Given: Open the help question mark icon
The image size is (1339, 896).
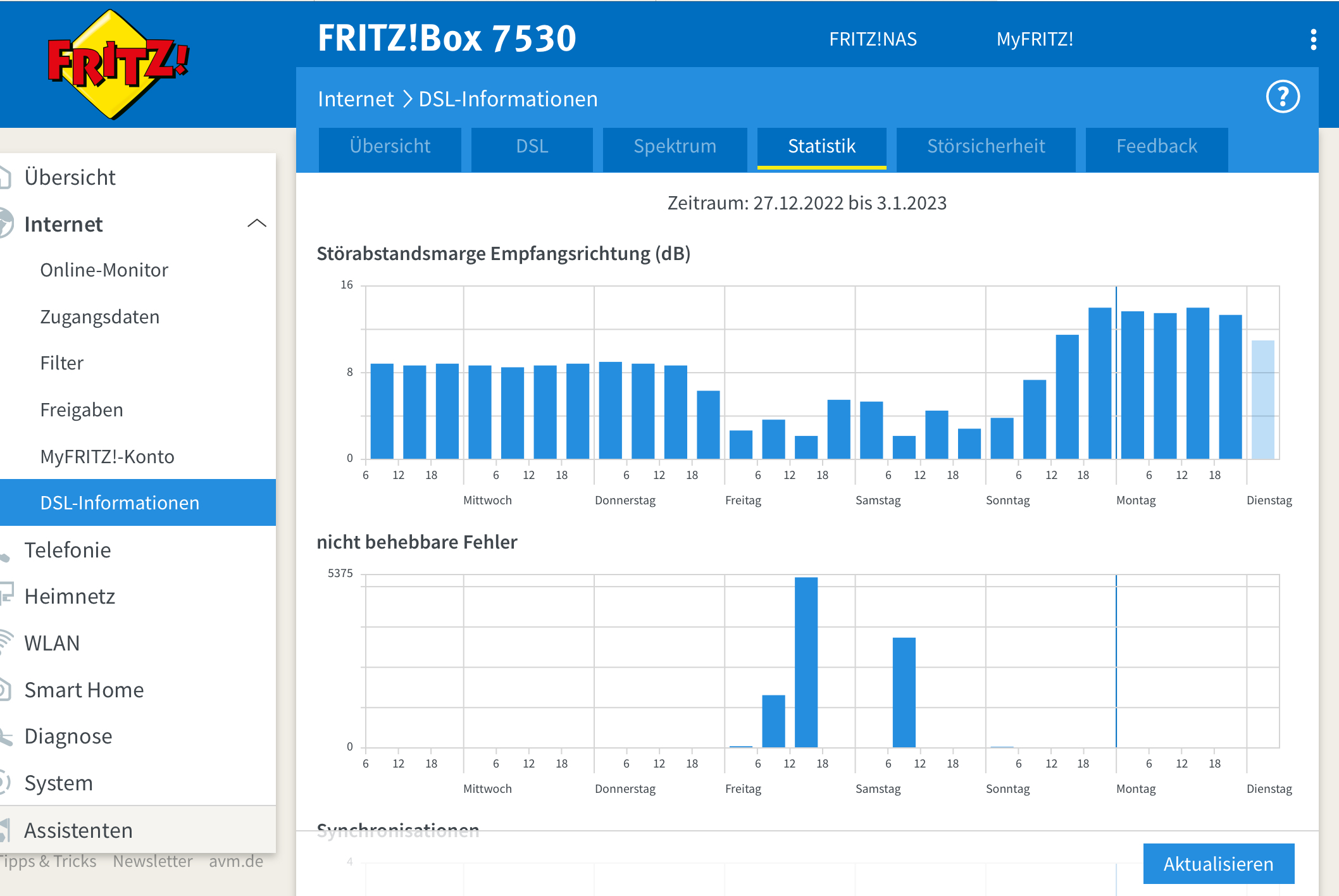Looking at the screenshot, I should click(x=1282, y=97).
